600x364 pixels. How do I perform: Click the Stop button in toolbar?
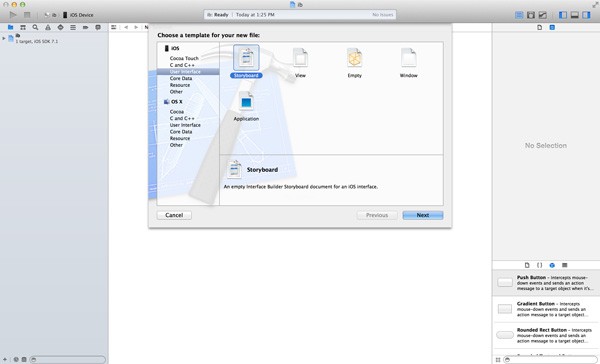pyautogui.click(x=27, y=15)
